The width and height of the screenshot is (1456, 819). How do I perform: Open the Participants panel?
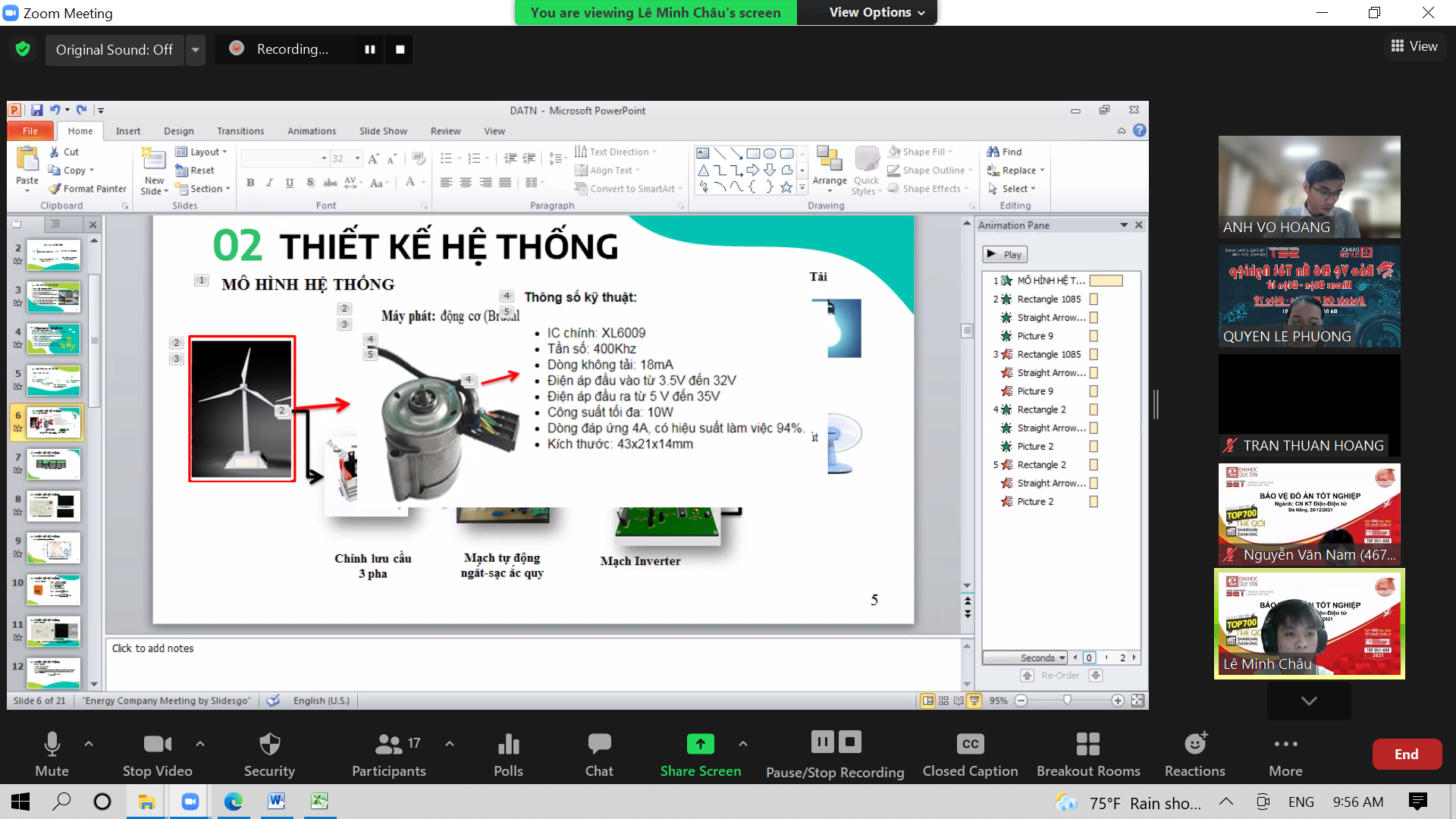(388, 745)
